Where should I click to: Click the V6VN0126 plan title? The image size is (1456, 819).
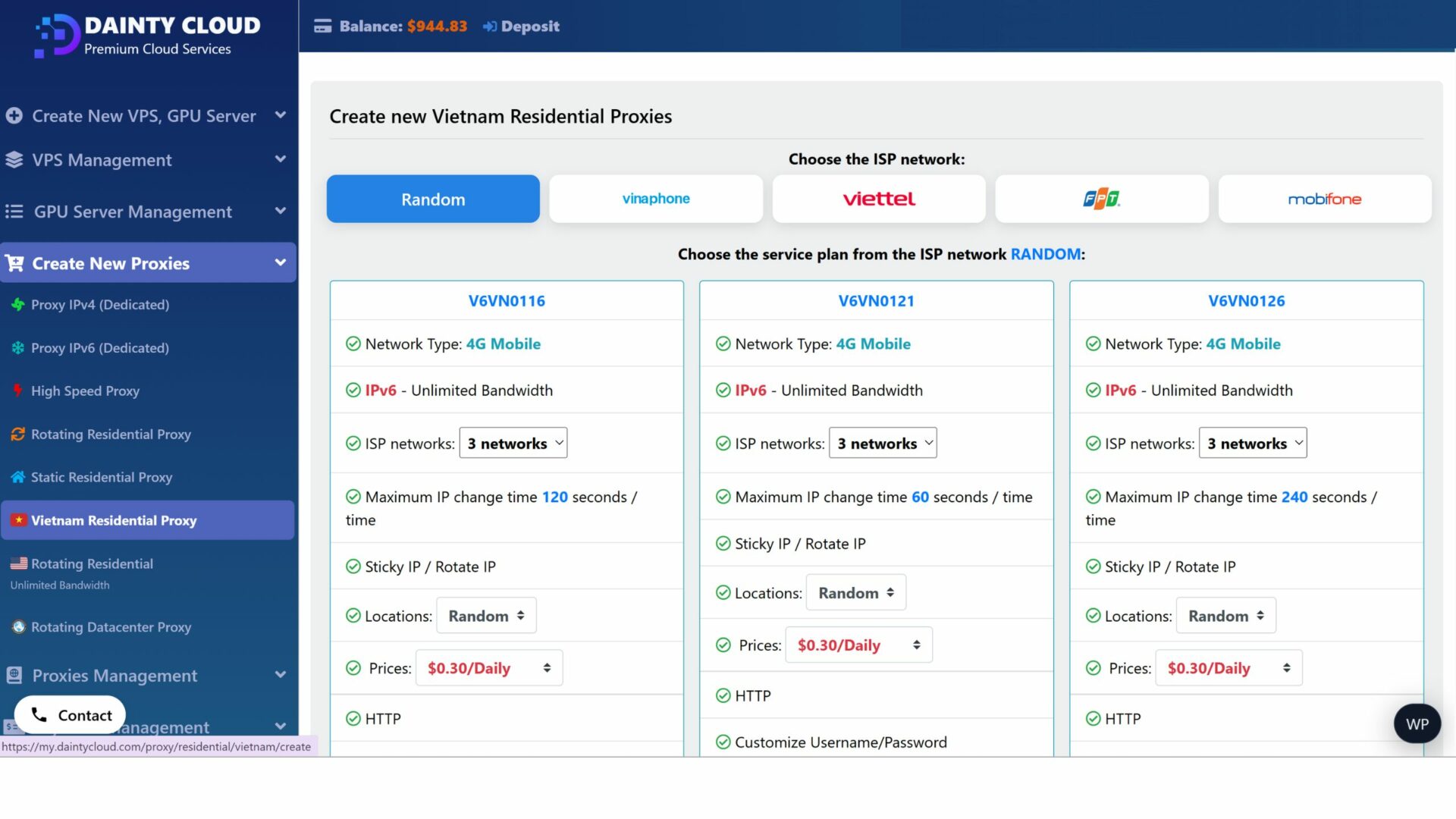(x=1247, y=301)
